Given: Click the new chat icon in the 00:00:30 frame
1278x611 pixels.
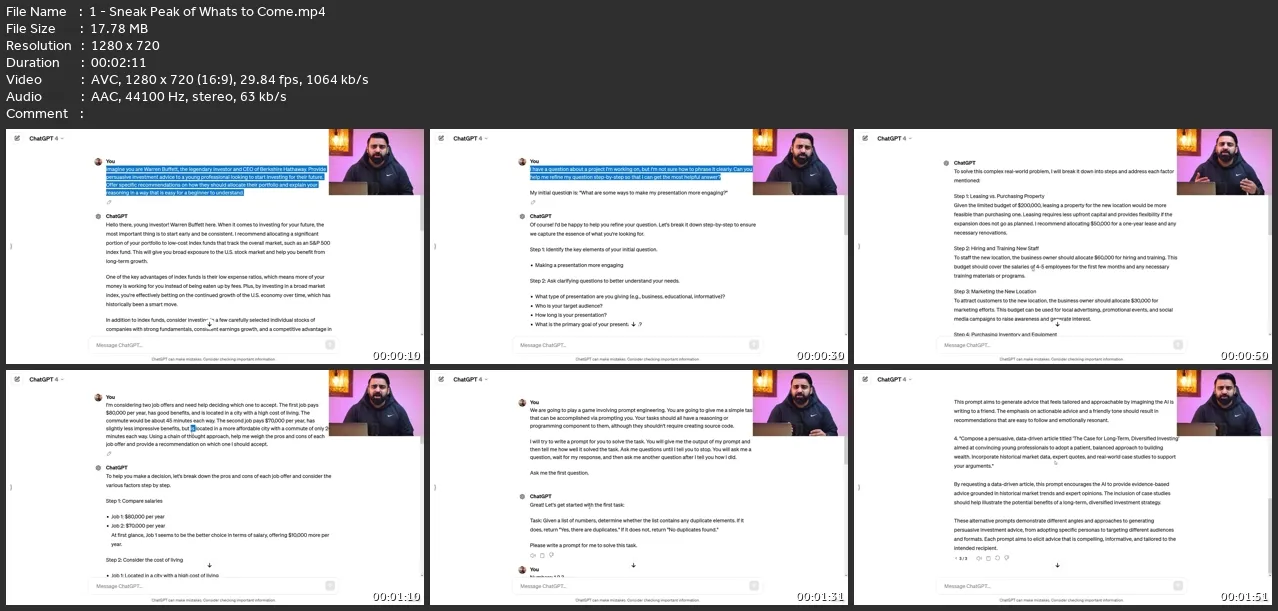Looking at the screenshot, I should tap(441, 138).
